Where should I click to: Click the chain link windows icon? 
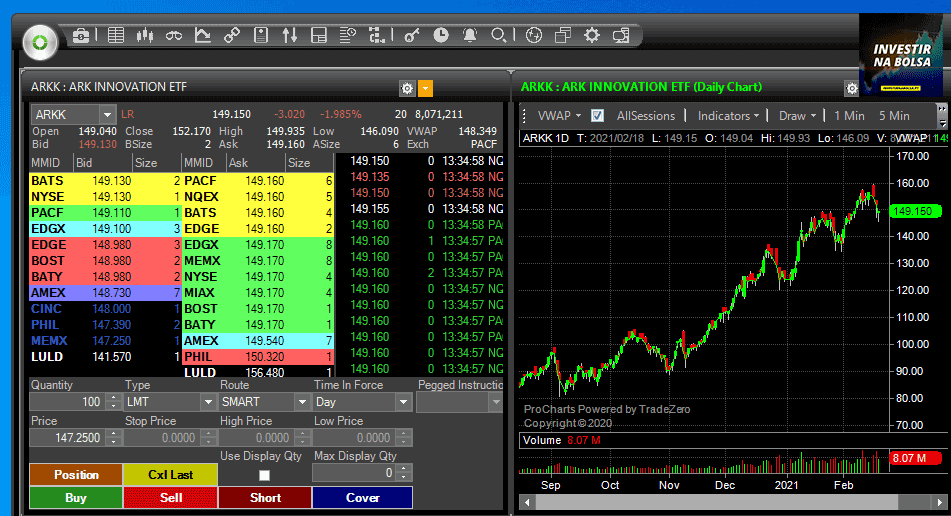[x=232, y=35]
